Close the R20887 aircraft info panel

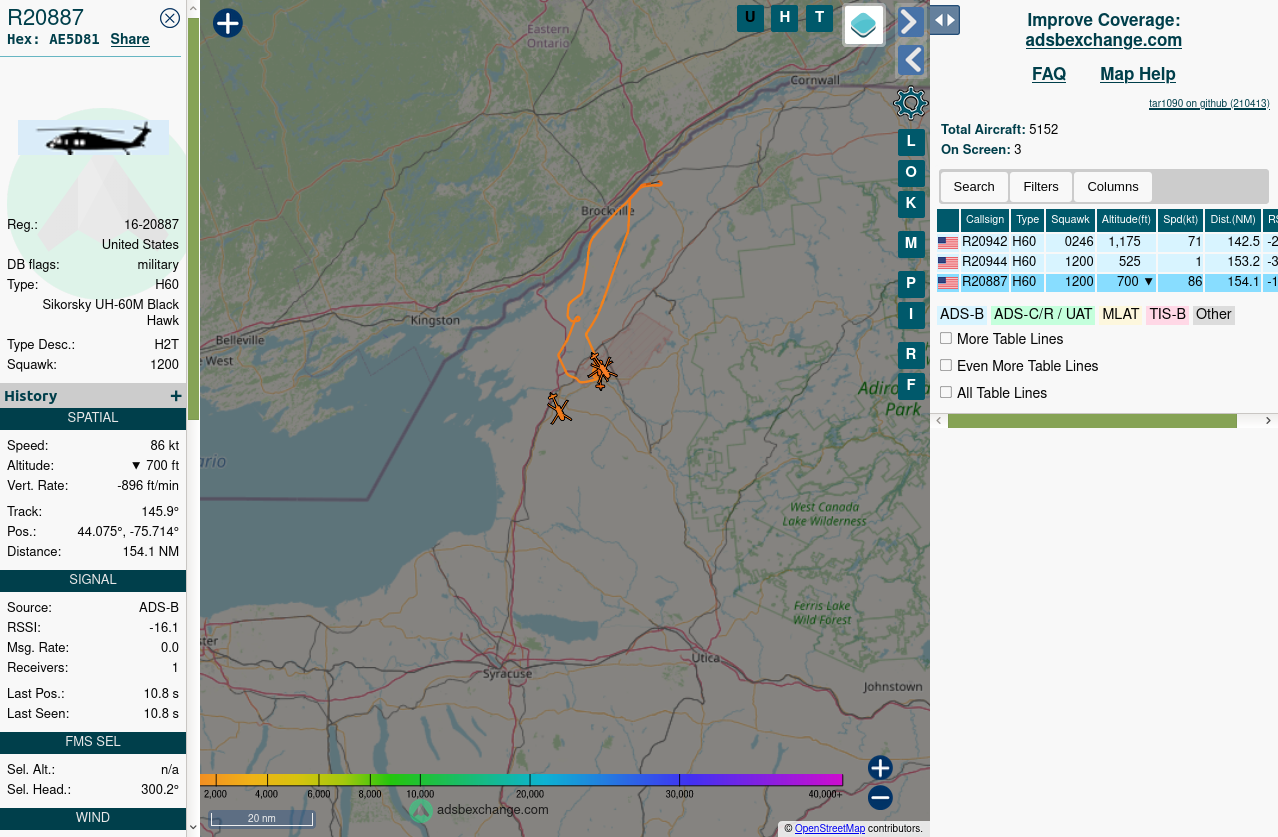[170, 18]
